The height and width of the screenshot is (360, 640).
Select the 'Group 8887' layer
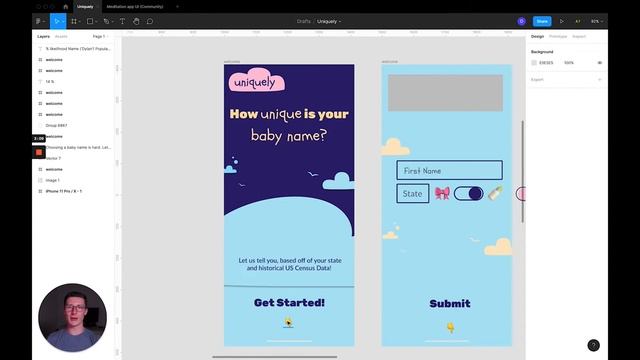[x=56, y=125]
